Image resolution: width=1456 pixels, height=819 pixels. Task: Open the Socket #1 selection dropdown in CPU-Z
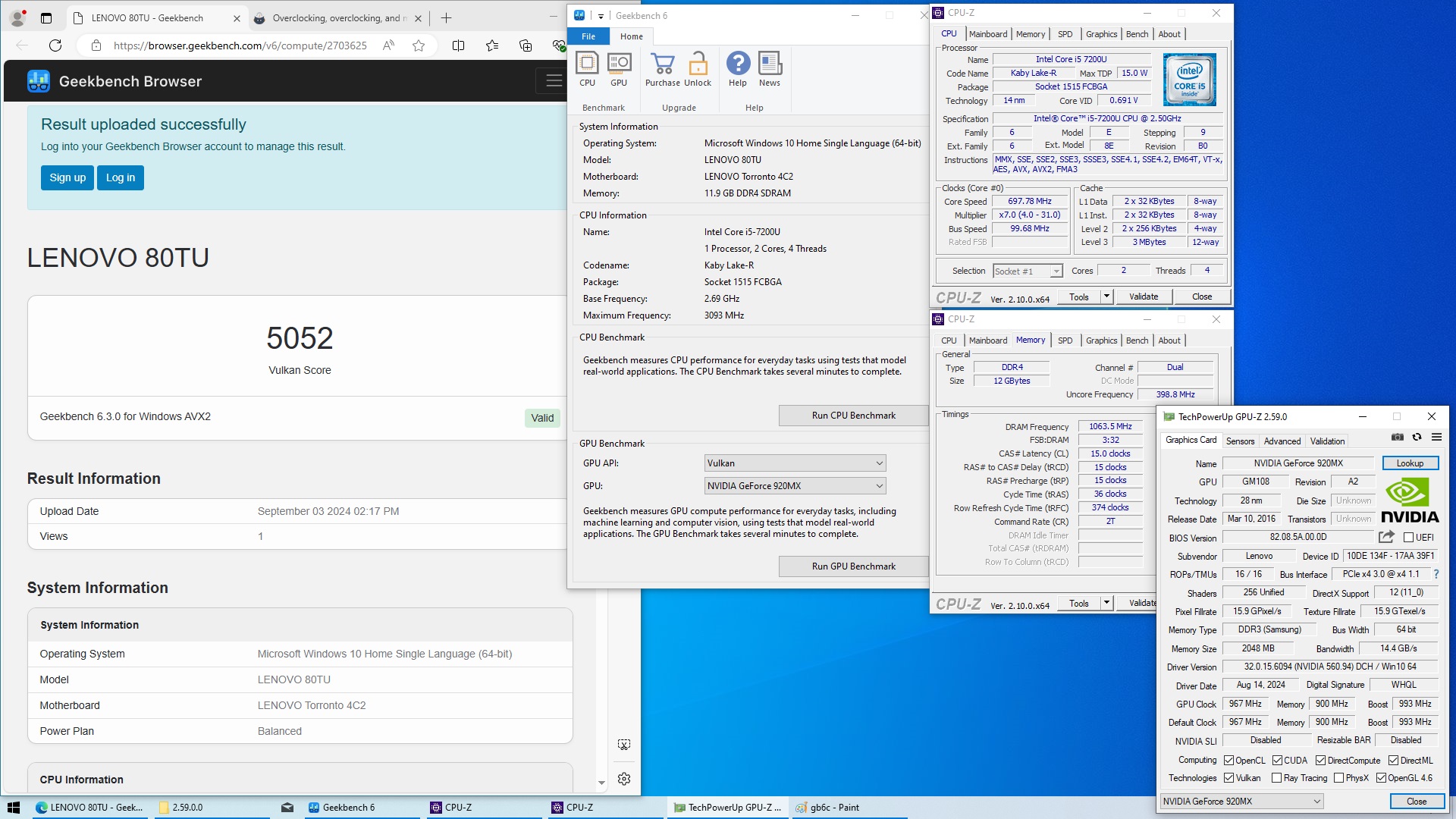tap(1028, 271)
